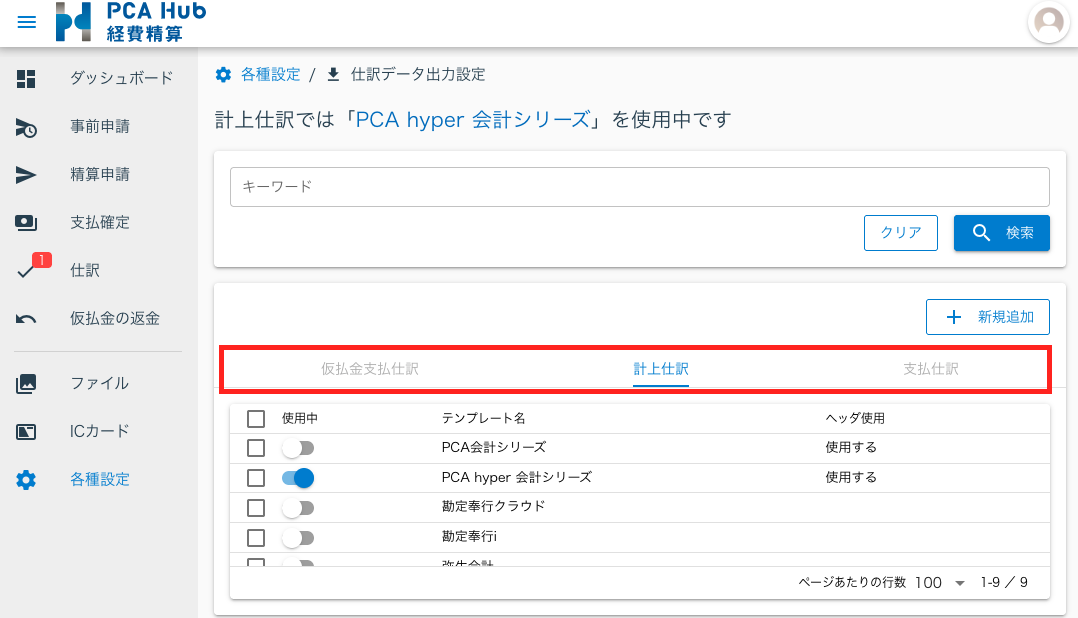Click the 検索 search button
This screenshot has width=1078, height=618.
click(x=1001, y=233)
